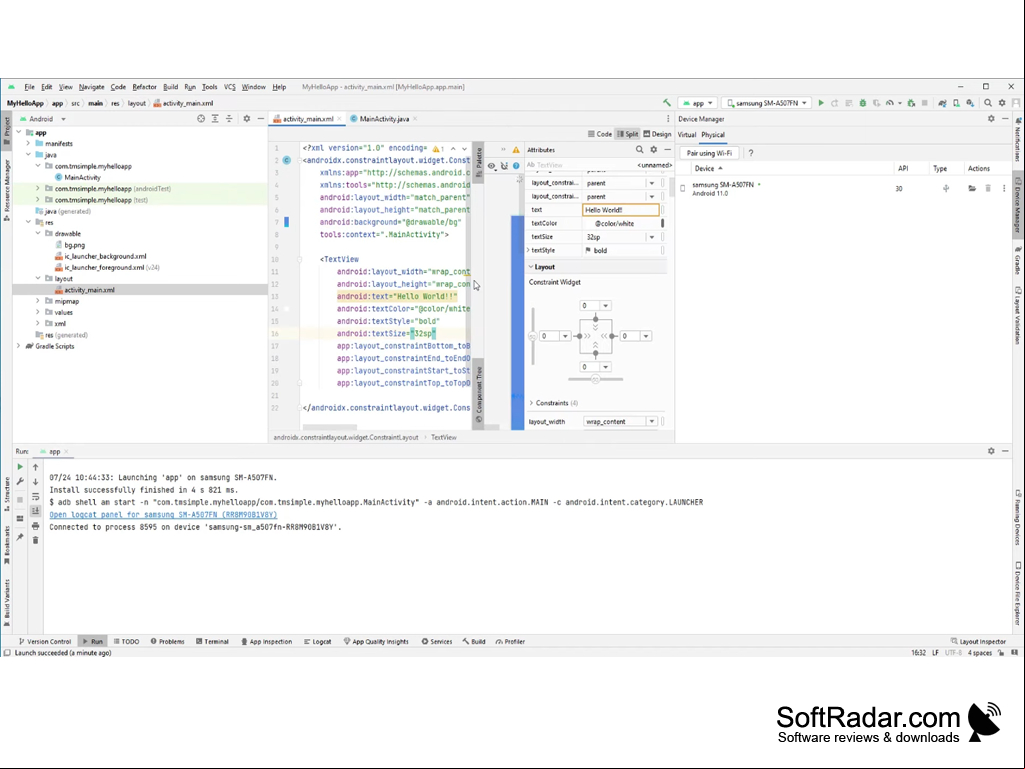Switch editor to Code view
Screen dimensions: 1025x769
click(599, 134)
